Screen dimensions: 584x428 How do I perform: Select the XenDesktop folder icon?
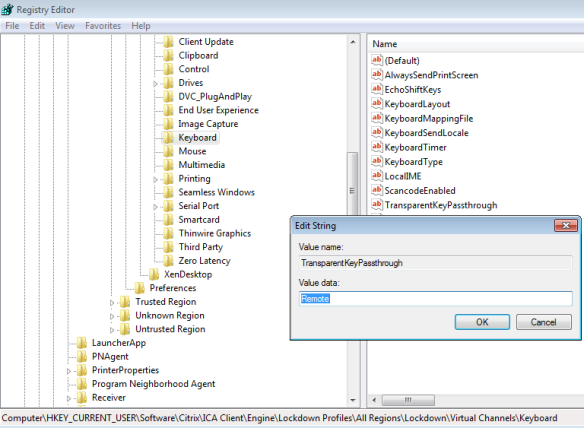[154, 274]
